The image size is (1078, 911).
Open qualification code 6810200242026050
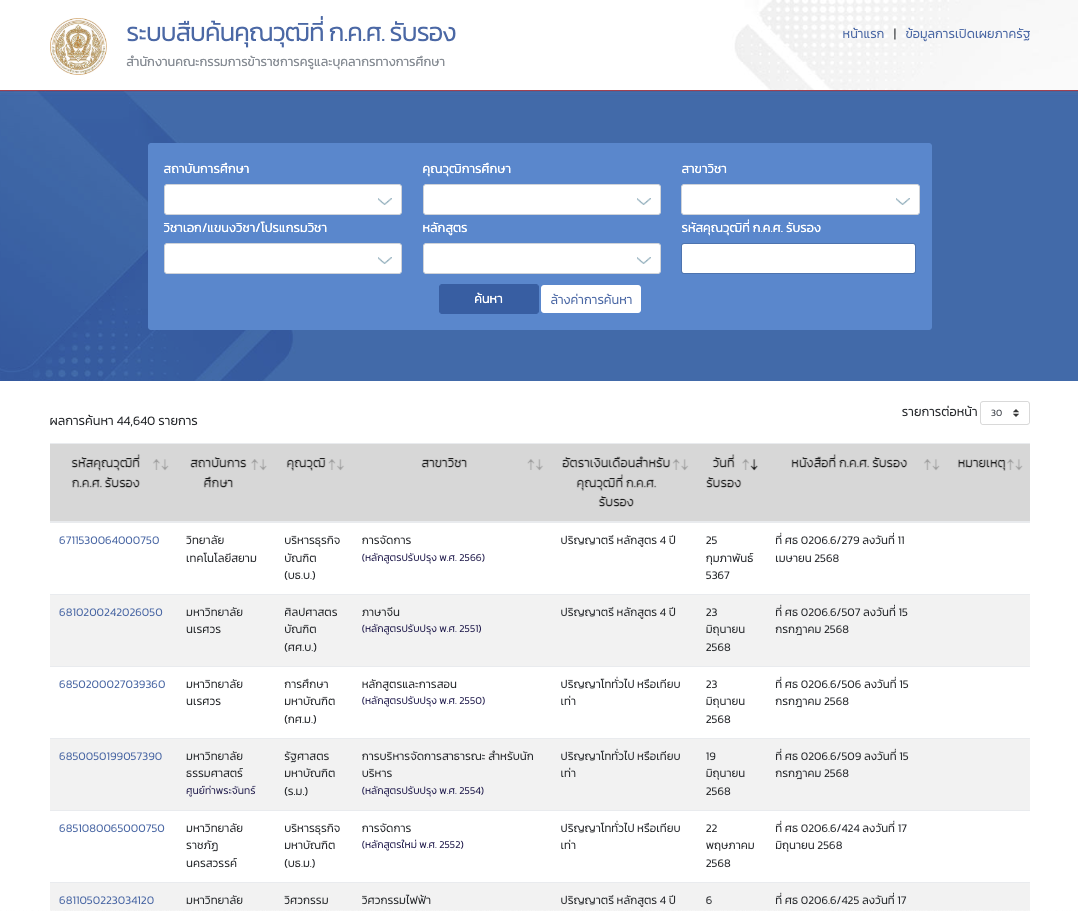pos(111,612)
